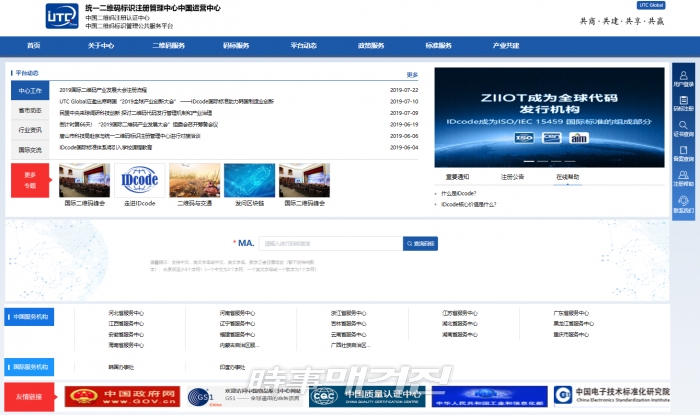Open 什么是IDcode? help link
Viewport: 700px width, 415px height.
[459, 194]
